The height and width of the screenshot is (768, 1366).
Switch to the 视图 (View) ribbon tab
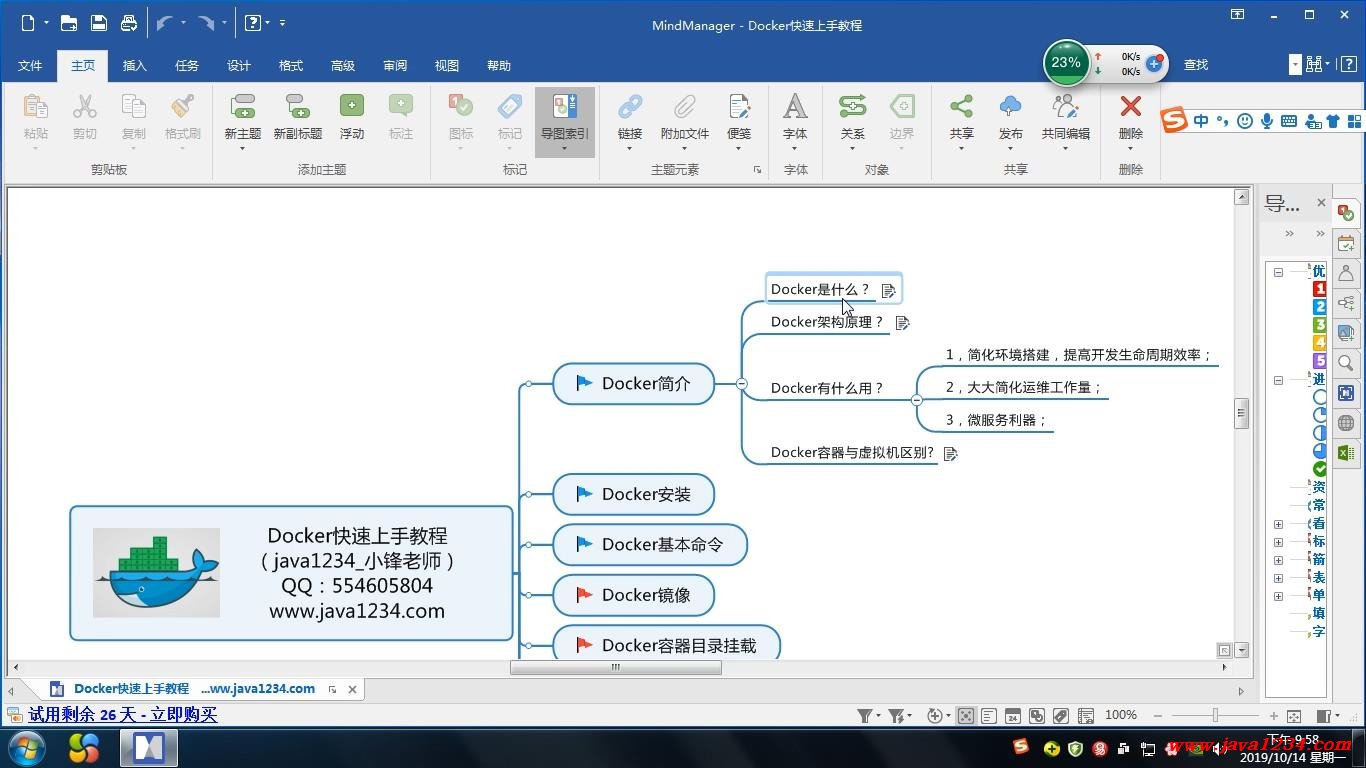pyautogui.click(x=447, y=66)
